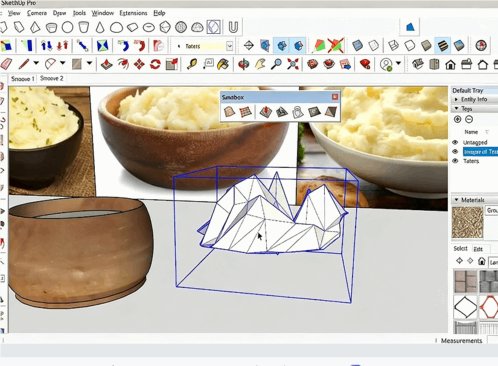Select the Eraser tool
Viewport: 498px width, 366px height.
6,64
